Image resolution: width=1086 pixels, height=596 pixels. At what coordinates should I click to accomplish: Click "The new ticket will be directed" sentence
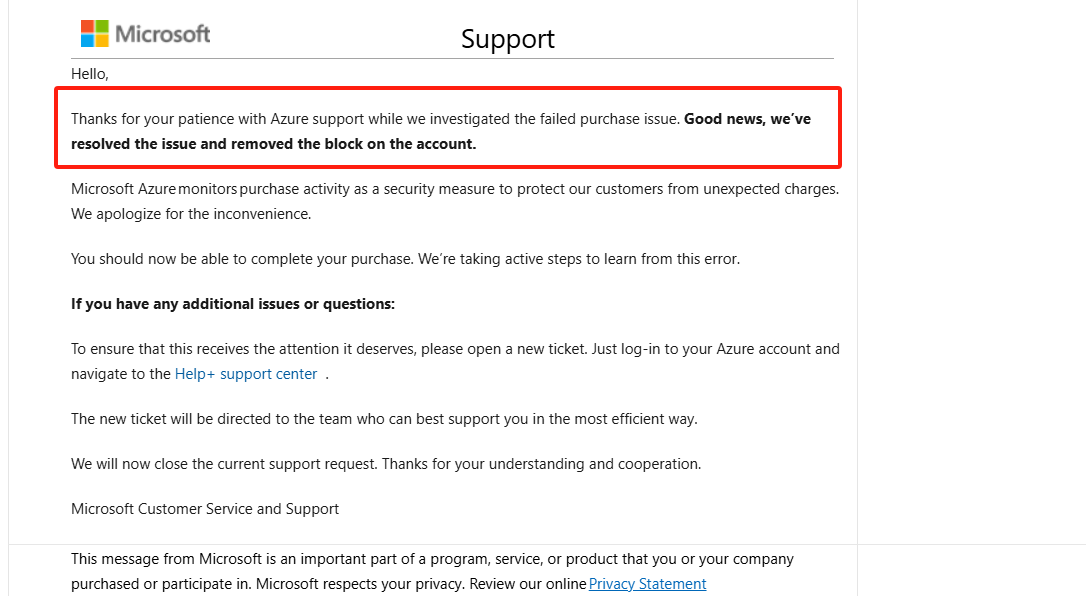(x=384, y=419)
